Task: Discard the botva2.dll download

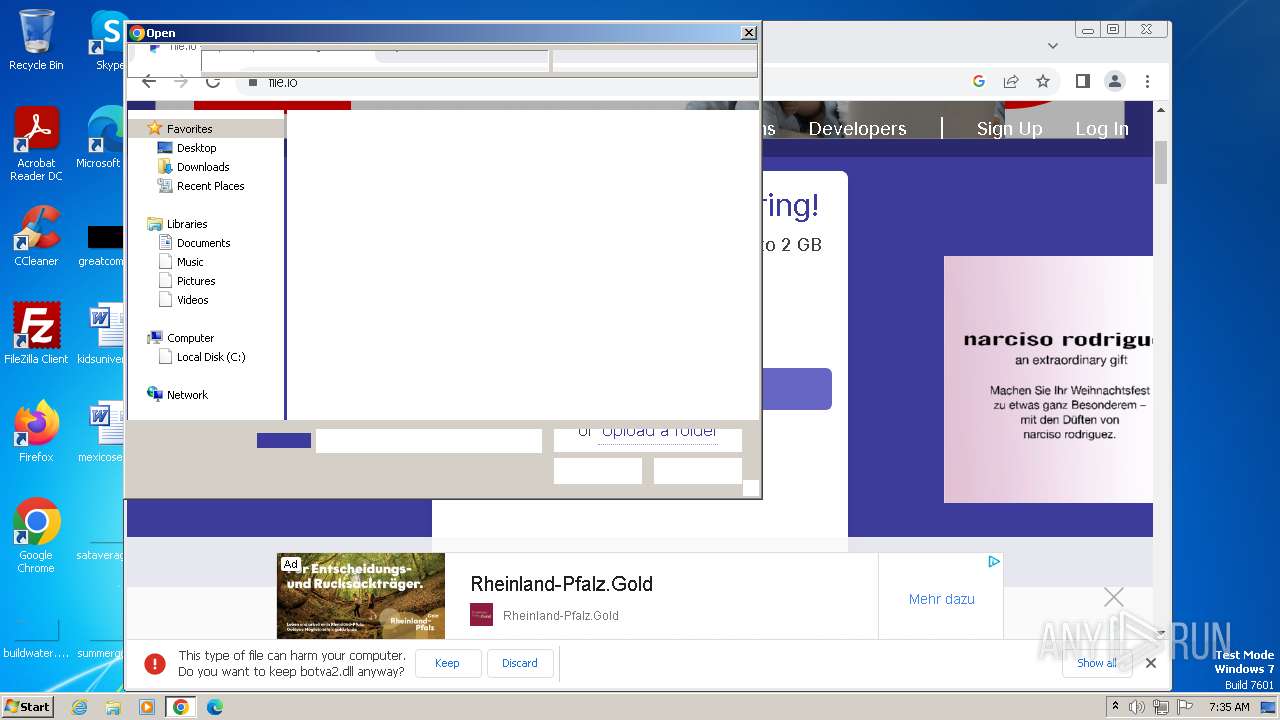Action: tap(520, 663)
